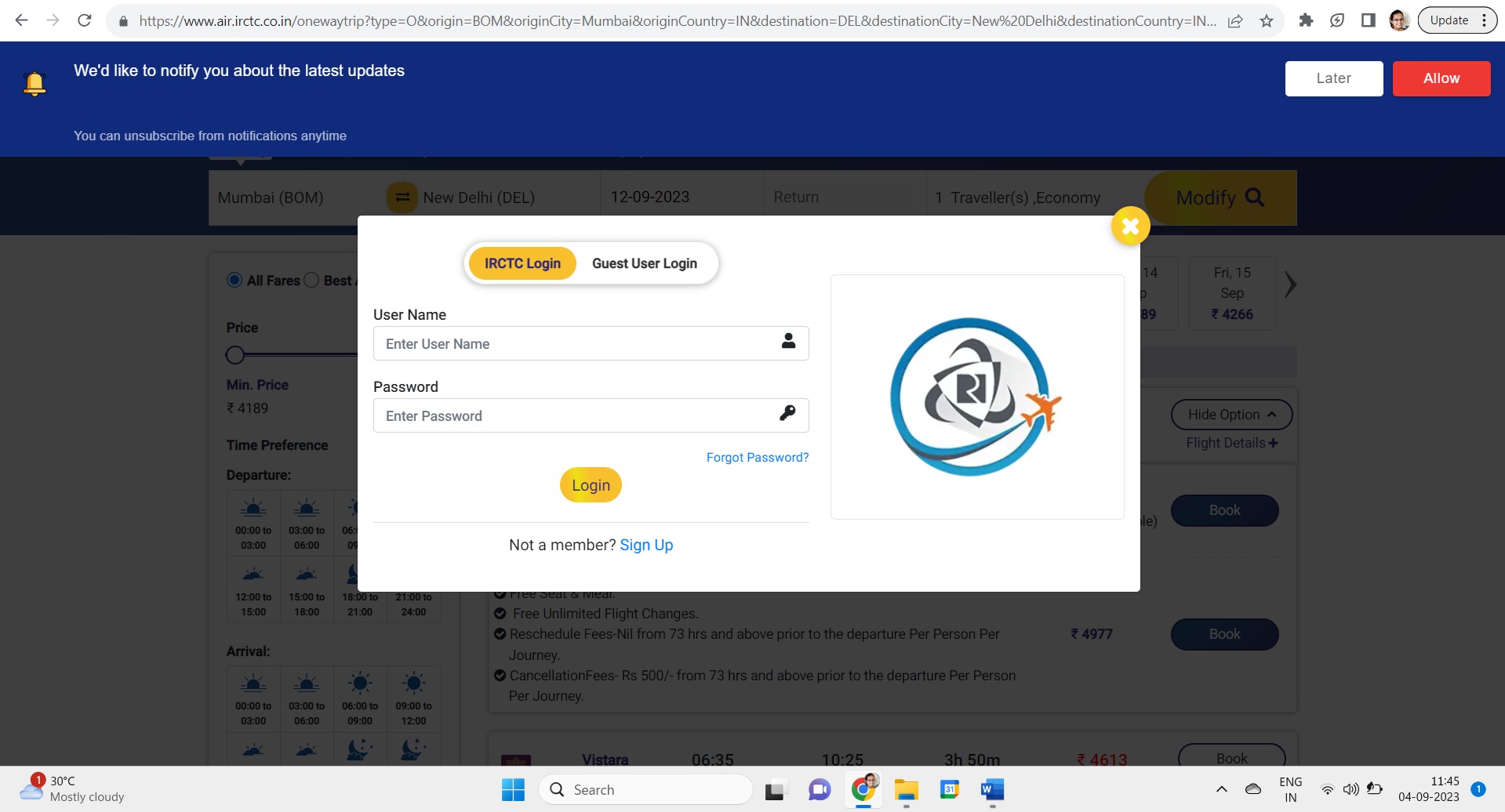Collapse options with the Hide Option button

coord(1231,415)
